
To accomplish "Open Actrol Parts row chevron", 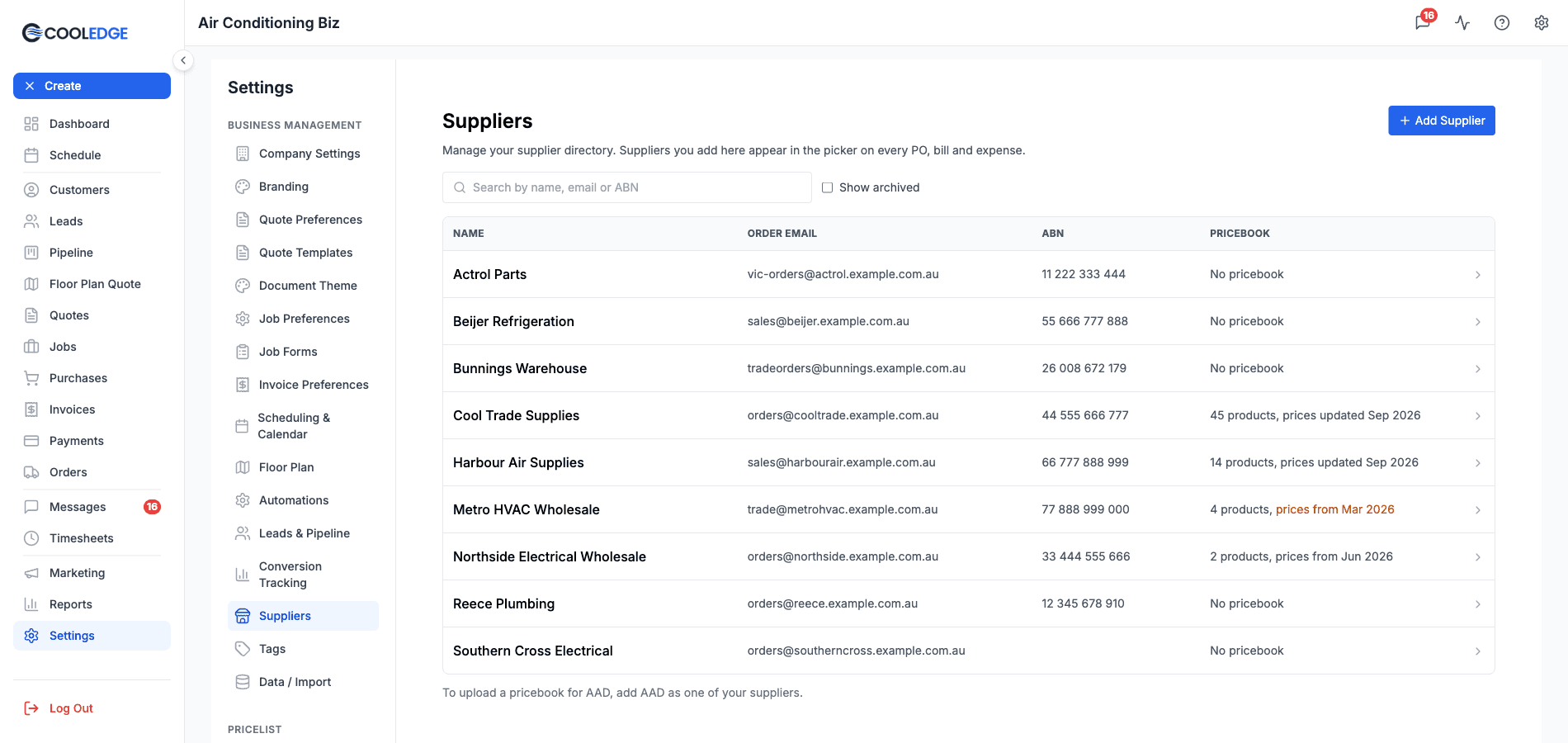I will point(1477,275).
